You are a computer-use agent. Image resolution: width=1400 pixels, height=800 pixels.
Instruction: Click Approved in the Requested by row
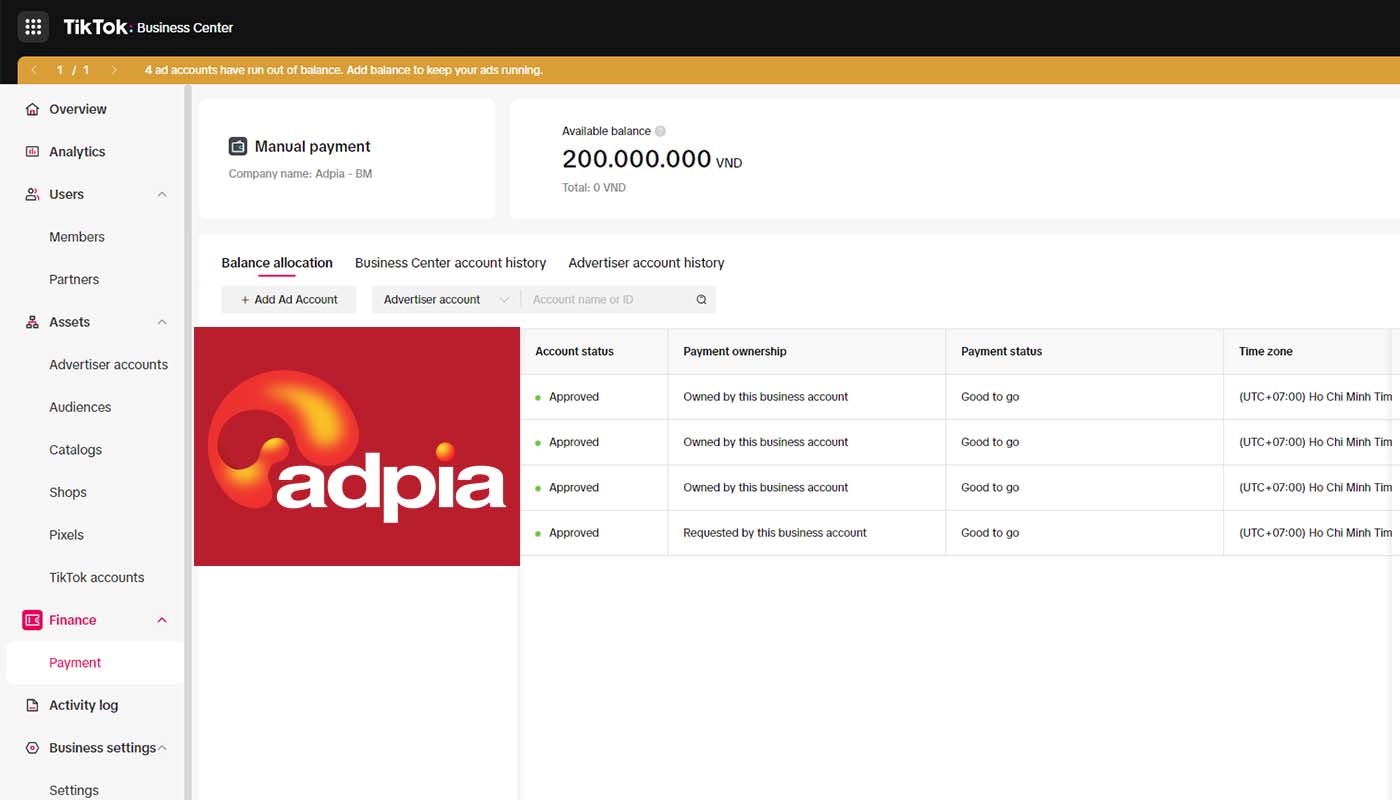[x=574, y=533]
